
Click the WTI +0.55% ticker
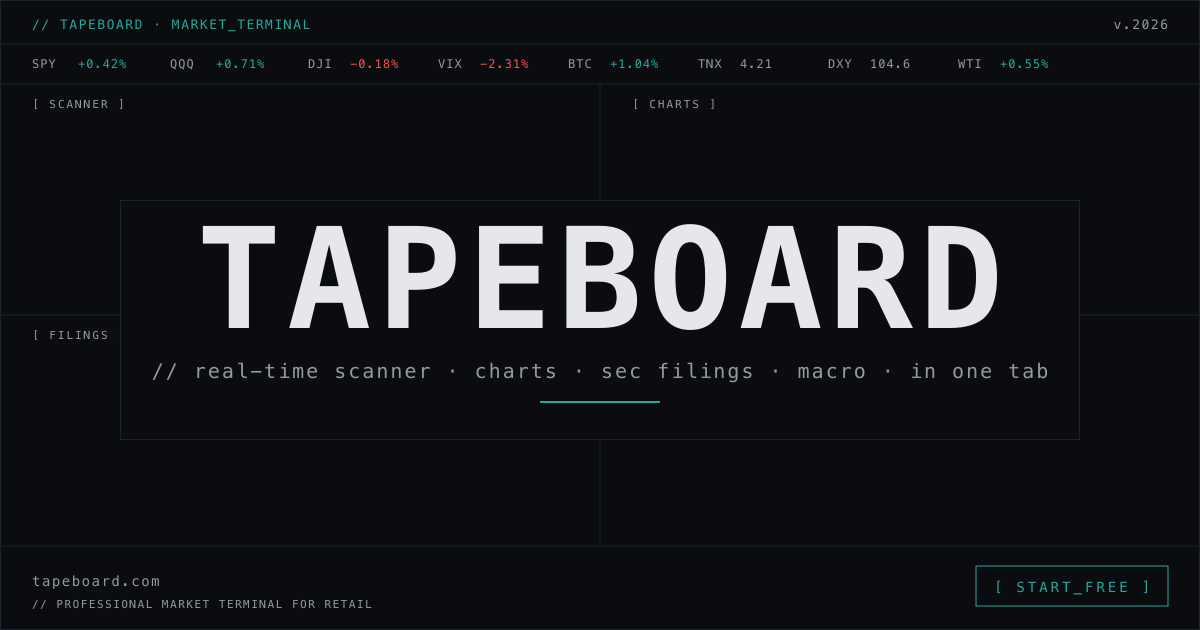tap(1003, 64)
